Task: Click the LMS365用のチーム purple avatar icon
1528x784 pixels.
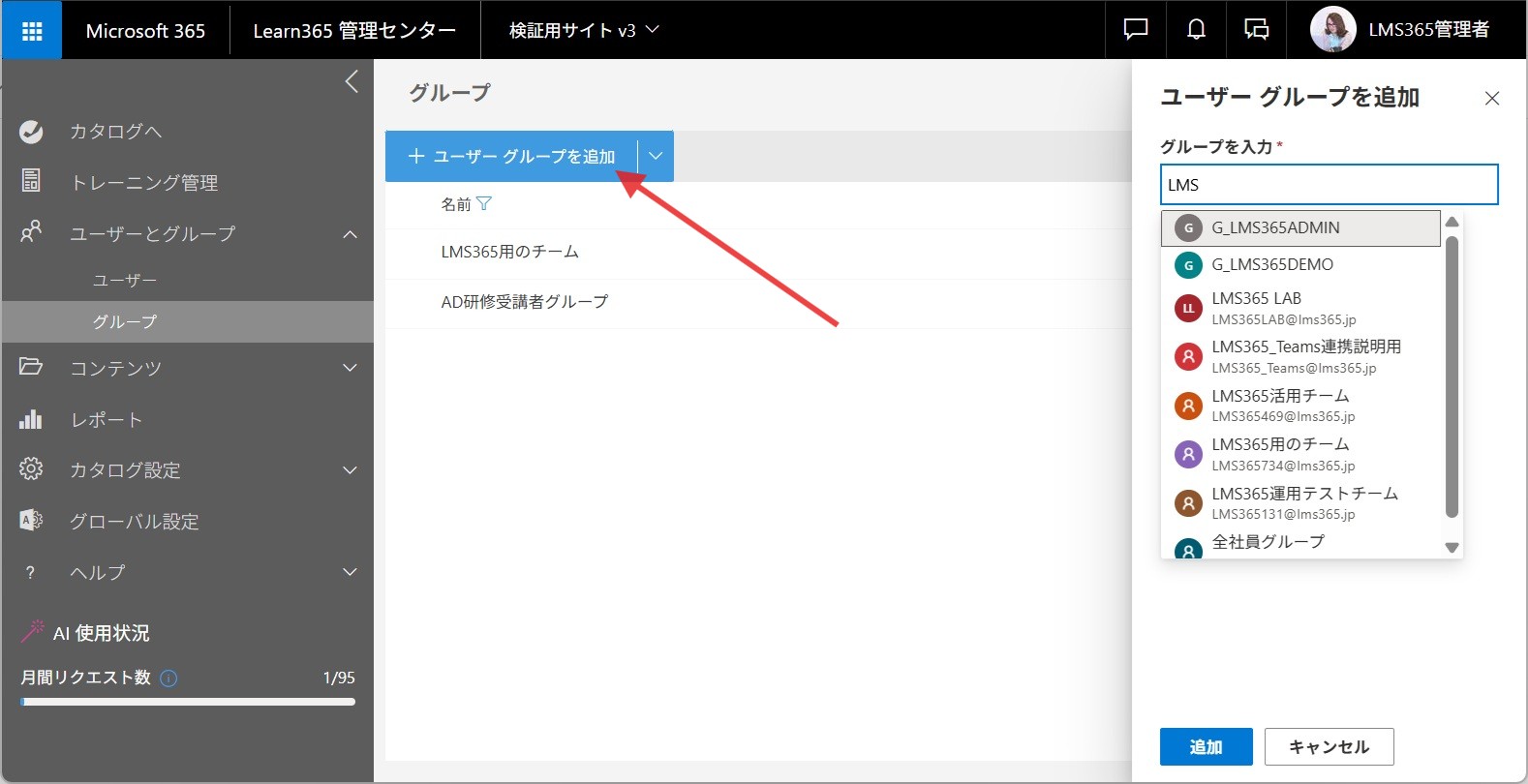Action: [x=1188, y=454]
